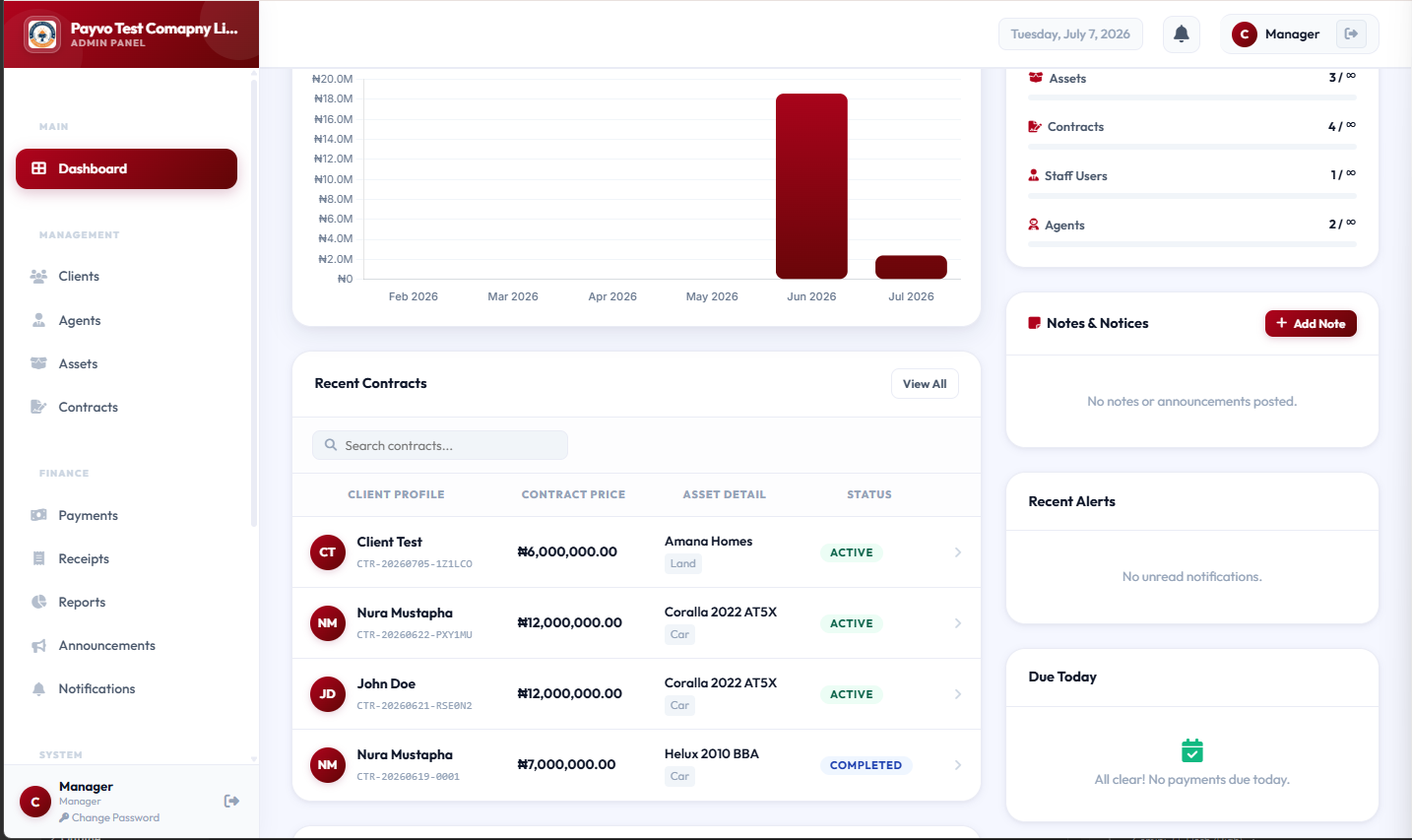Click the Agents usage progress bar
The height and width of the screenshot is (840, 1412).
click(1191, 244)
